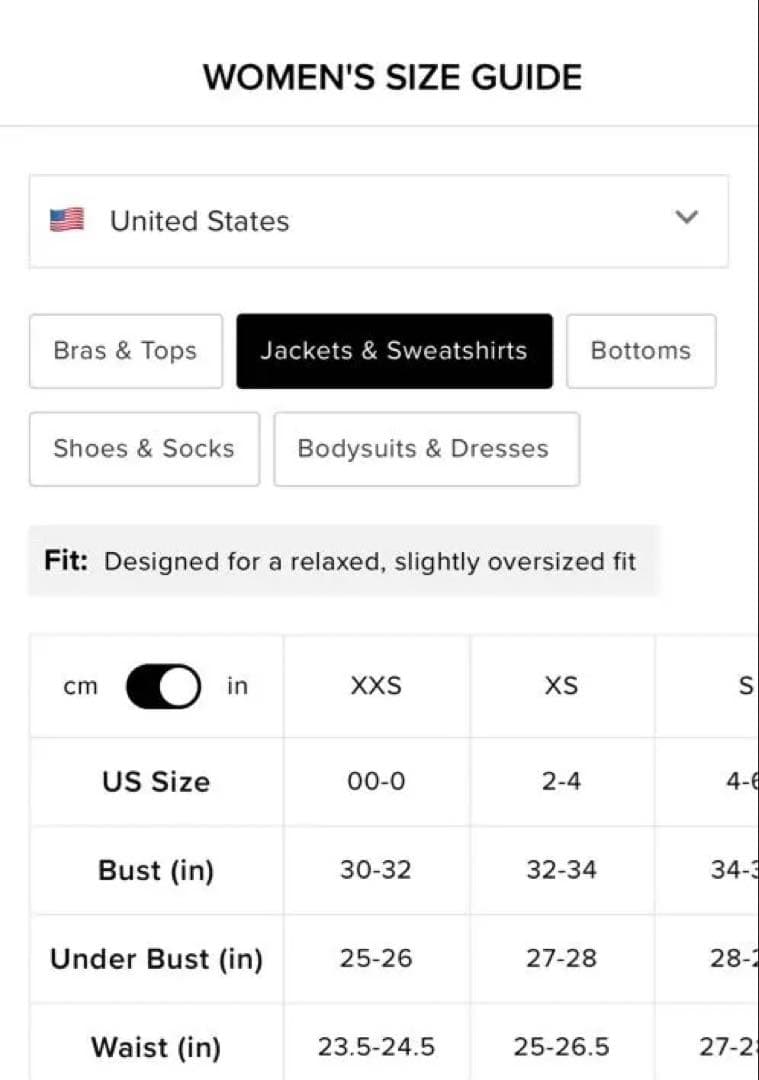759x1080 pixels.
Task: Toggle the cm/in unit switch
Action: point(163,687)
